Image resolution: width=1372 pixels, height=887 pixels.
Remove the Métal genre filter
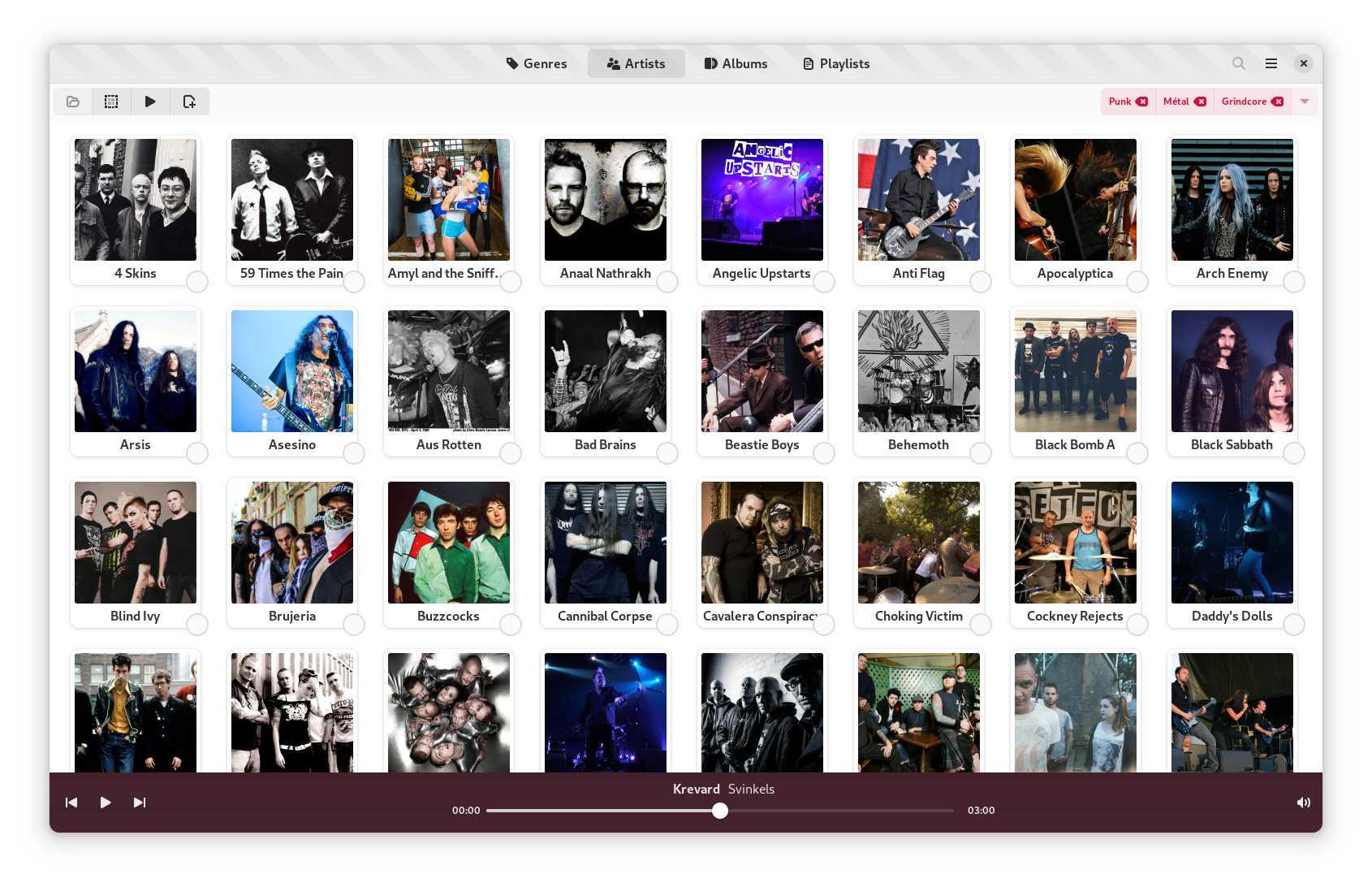click(1201, 102)
